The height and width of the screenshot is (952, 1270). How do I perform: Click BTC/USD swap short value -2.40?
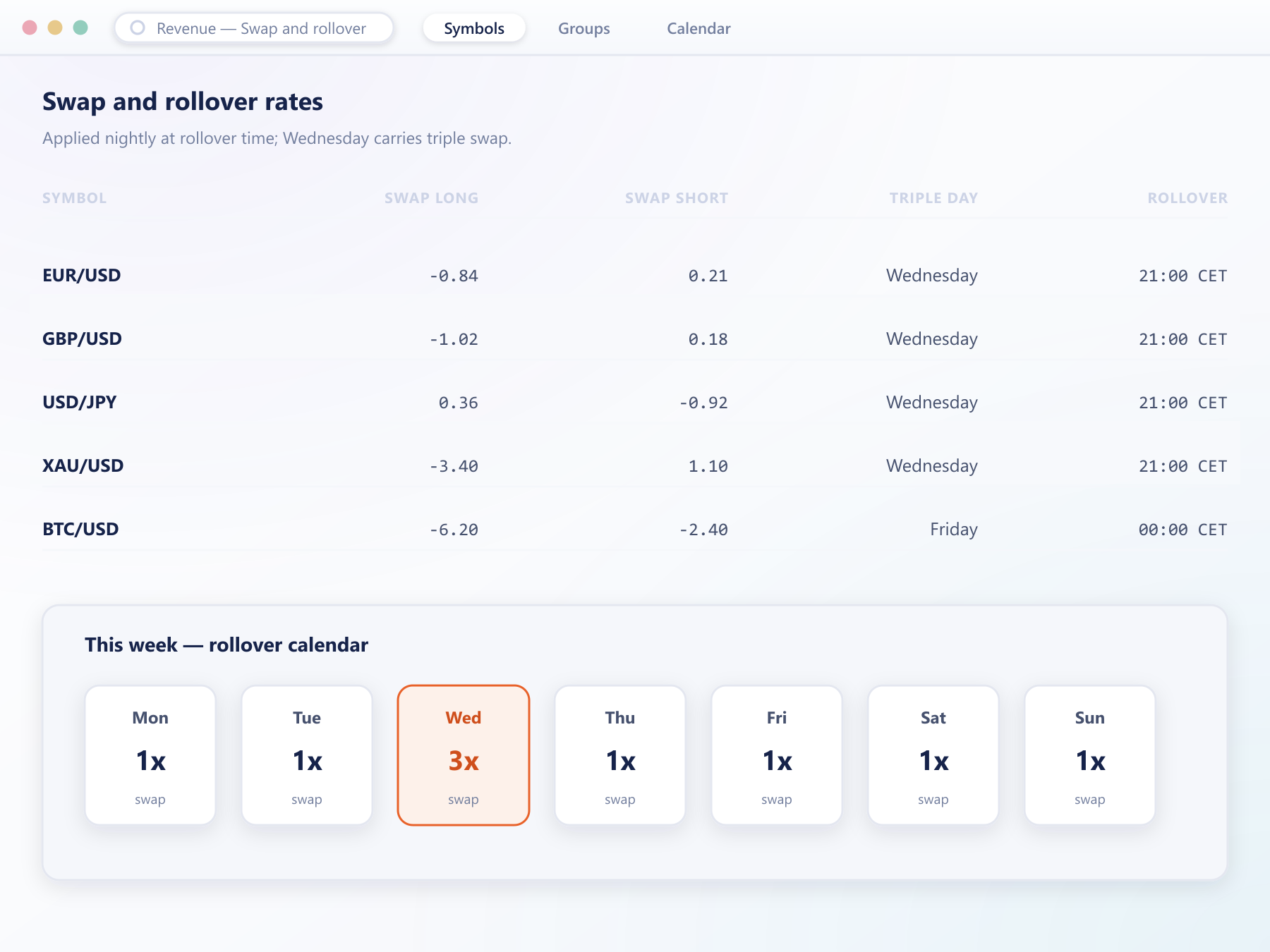(703, 530)
